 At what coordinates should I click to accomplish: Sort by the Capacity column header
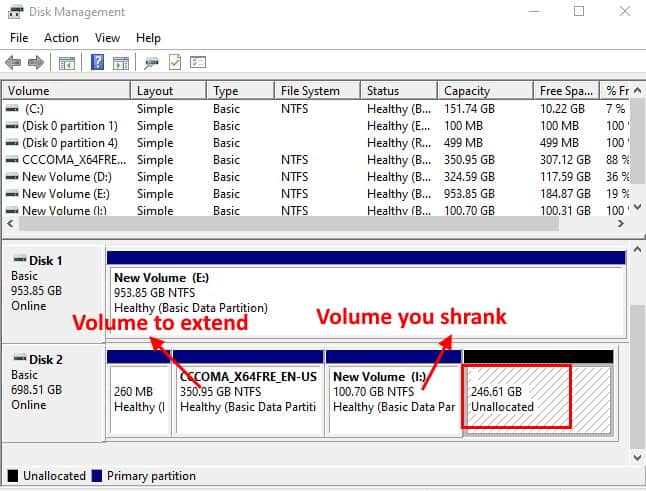coord(485,91)
